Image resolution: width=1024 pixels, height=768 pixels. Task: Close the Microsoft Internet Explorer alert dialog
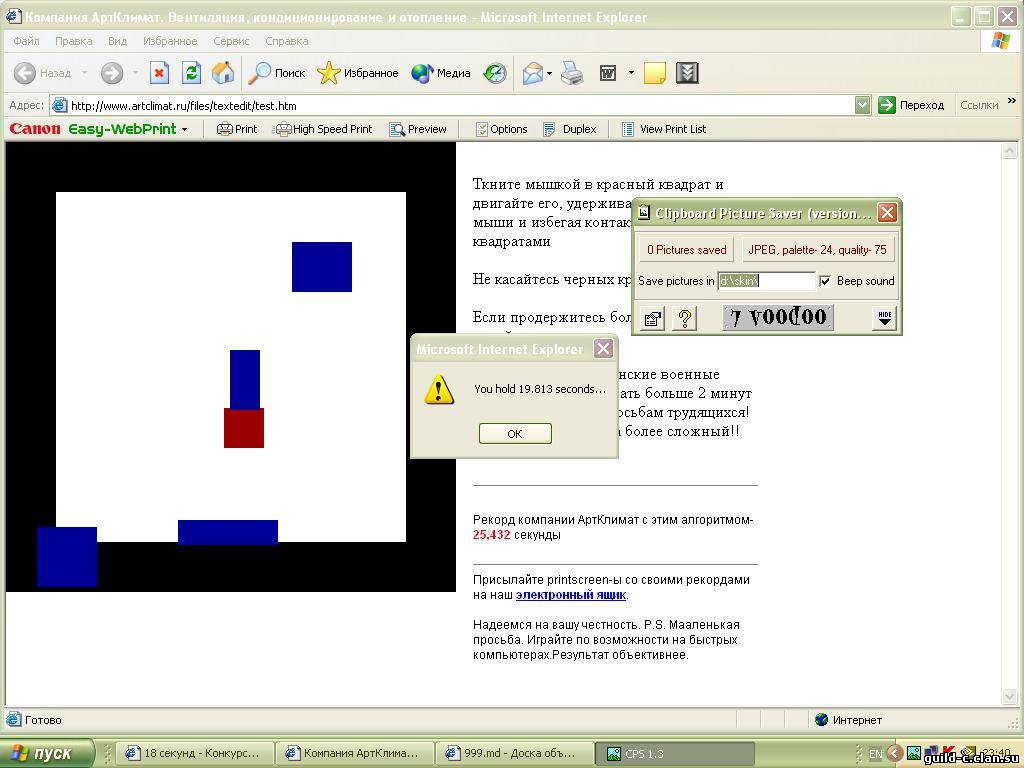[603, 349]
